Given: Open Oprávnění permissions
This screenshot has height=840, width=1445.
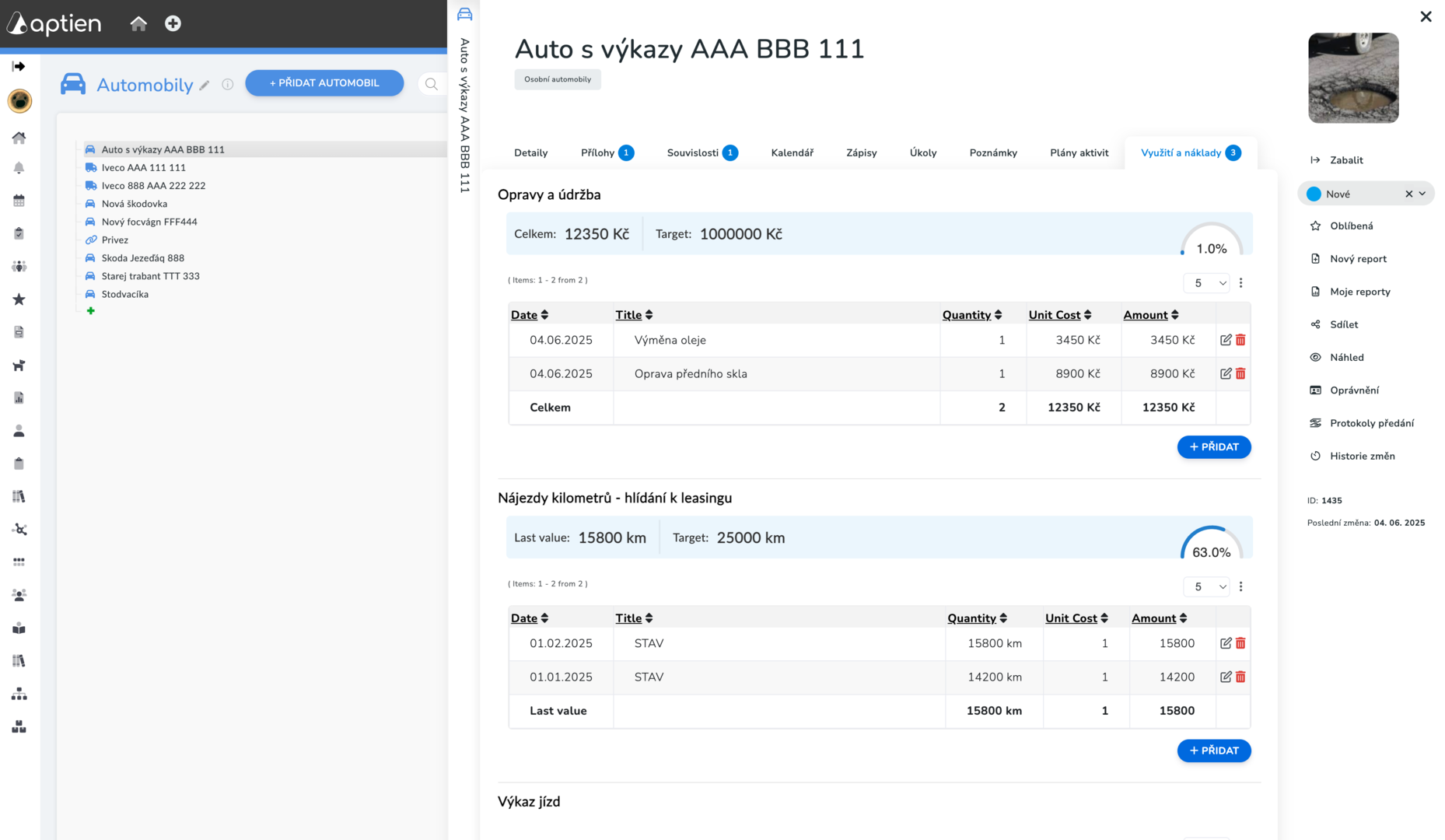Looking at the screenshot, I should click(1345, 390).
